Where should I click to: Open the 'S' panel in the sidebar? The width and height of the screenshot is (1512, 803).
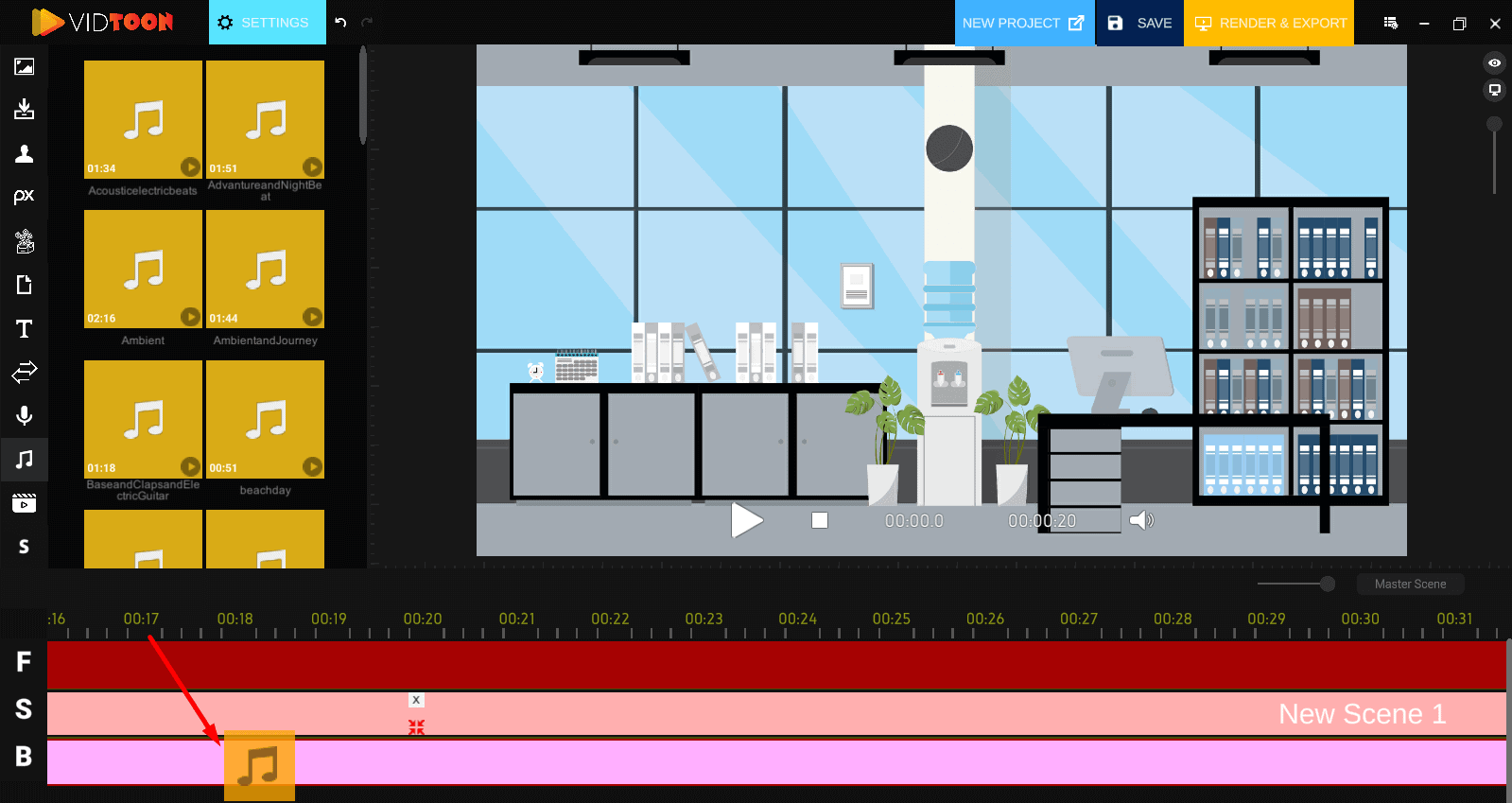tap(24, 546)
